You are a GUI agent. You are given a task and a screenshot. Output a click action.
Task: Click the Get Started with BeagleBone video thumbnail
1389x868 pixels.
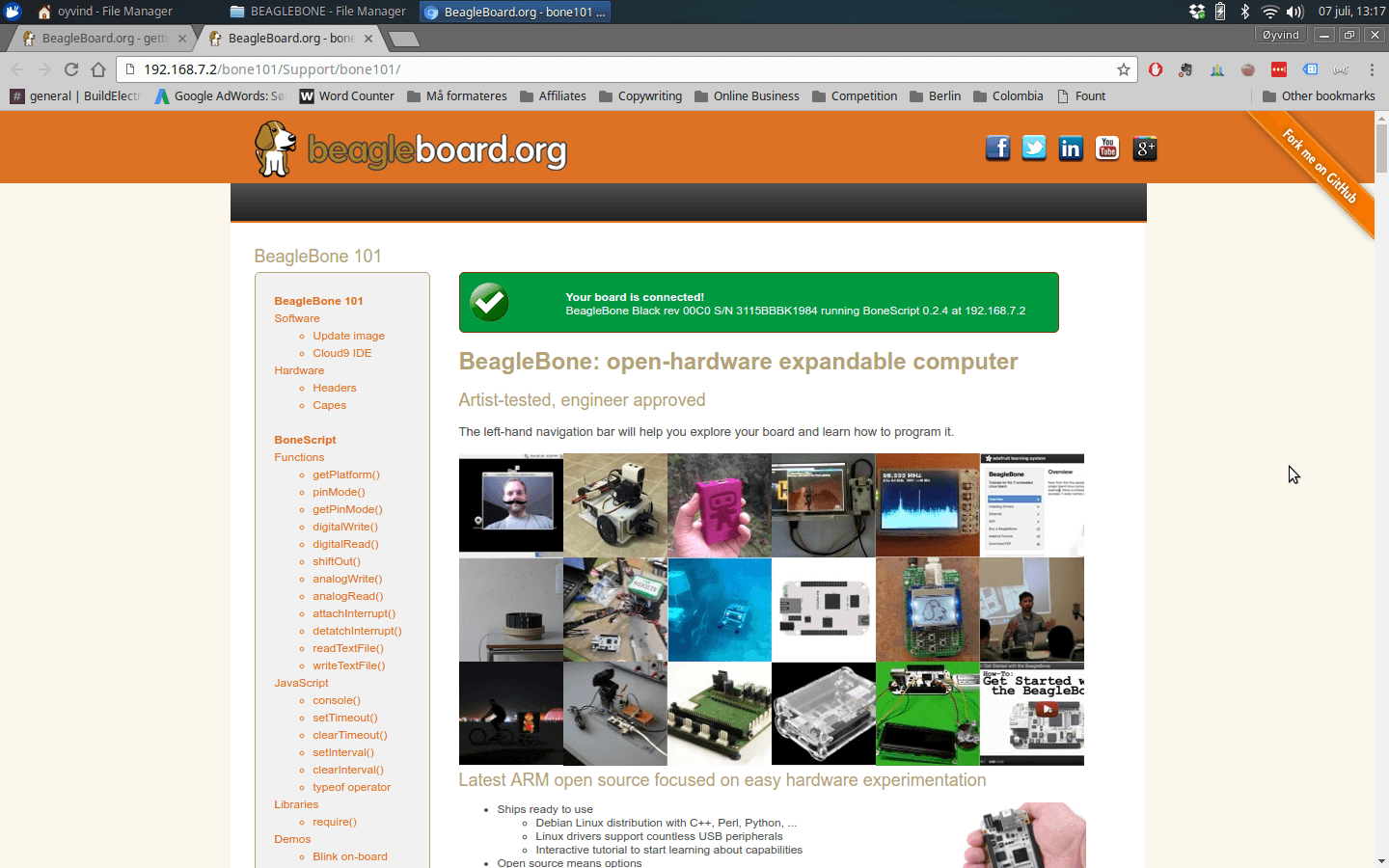(x=1032, y=714)
